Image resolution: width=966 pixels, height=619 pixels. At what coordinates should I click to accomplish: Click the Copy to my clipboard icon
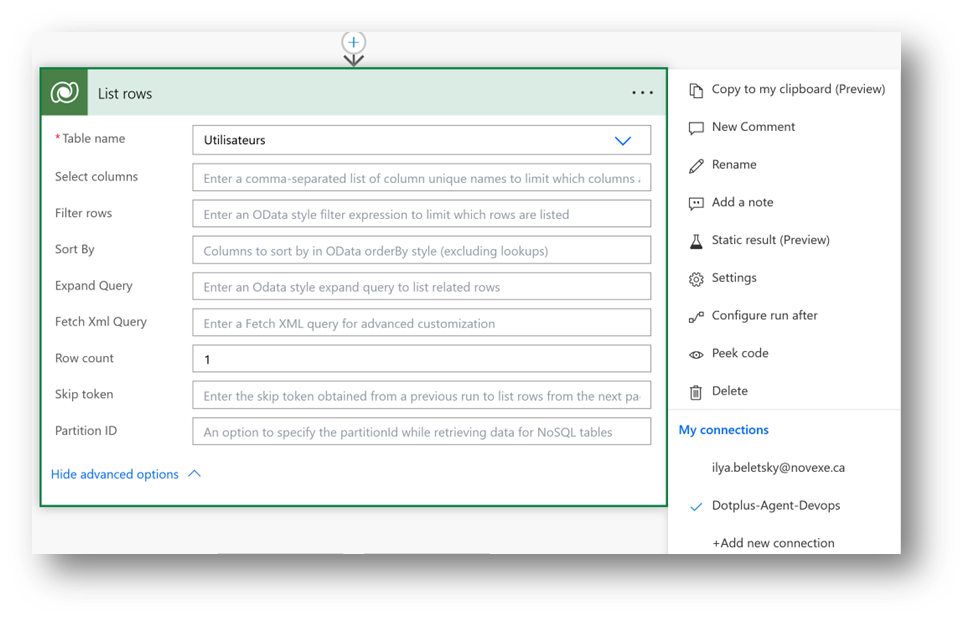(696, 90)
